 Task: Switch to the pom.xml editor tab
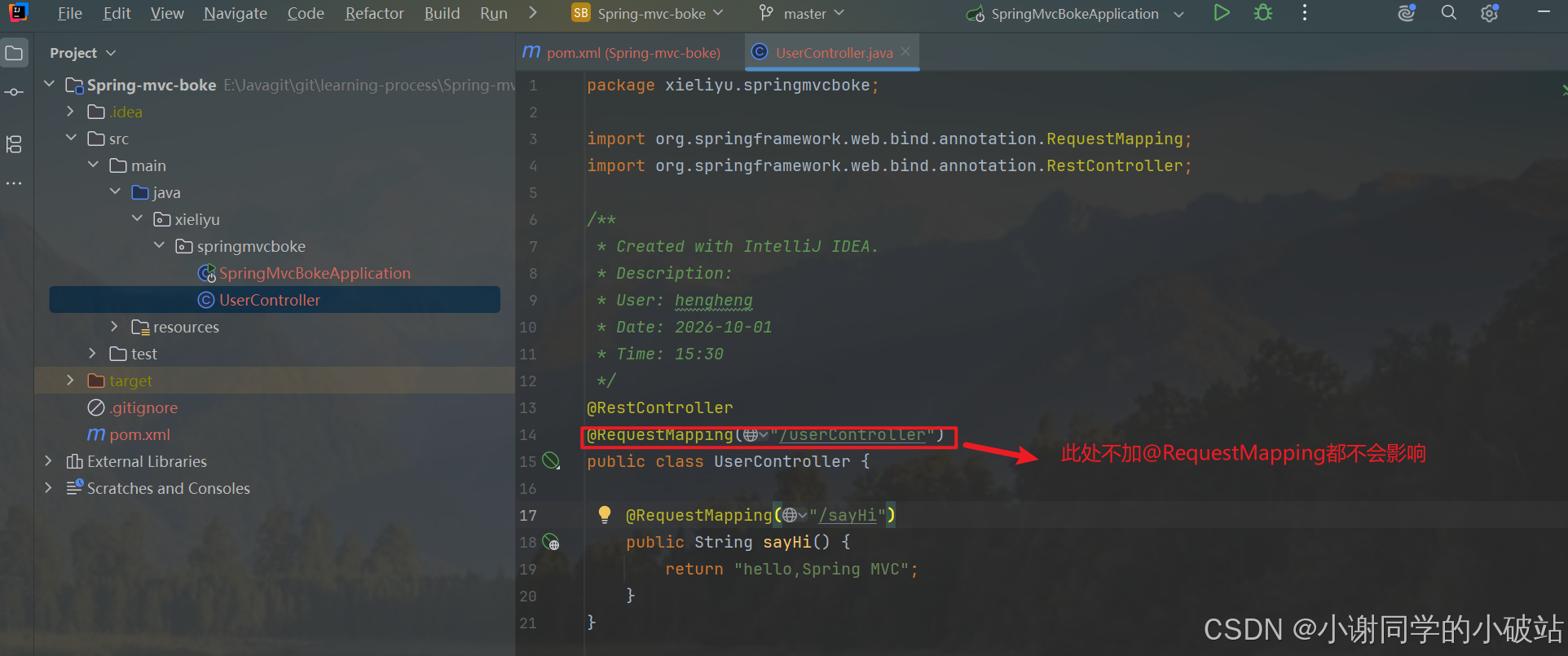tap(623, 52)
